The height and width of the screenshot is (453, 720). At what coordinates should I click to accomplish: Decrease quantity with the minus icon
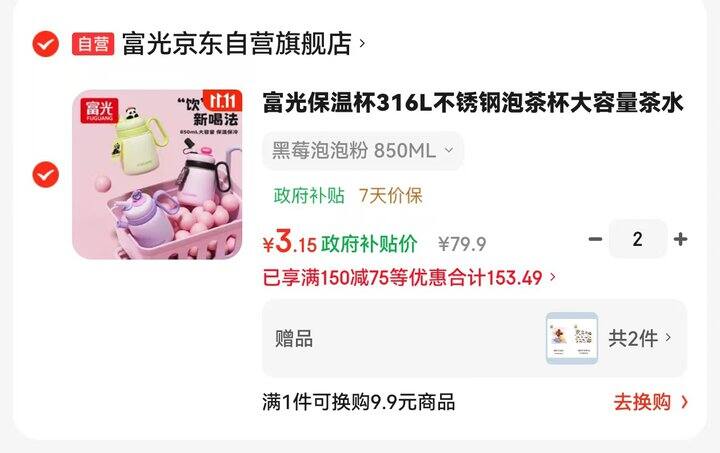(595, 239)
